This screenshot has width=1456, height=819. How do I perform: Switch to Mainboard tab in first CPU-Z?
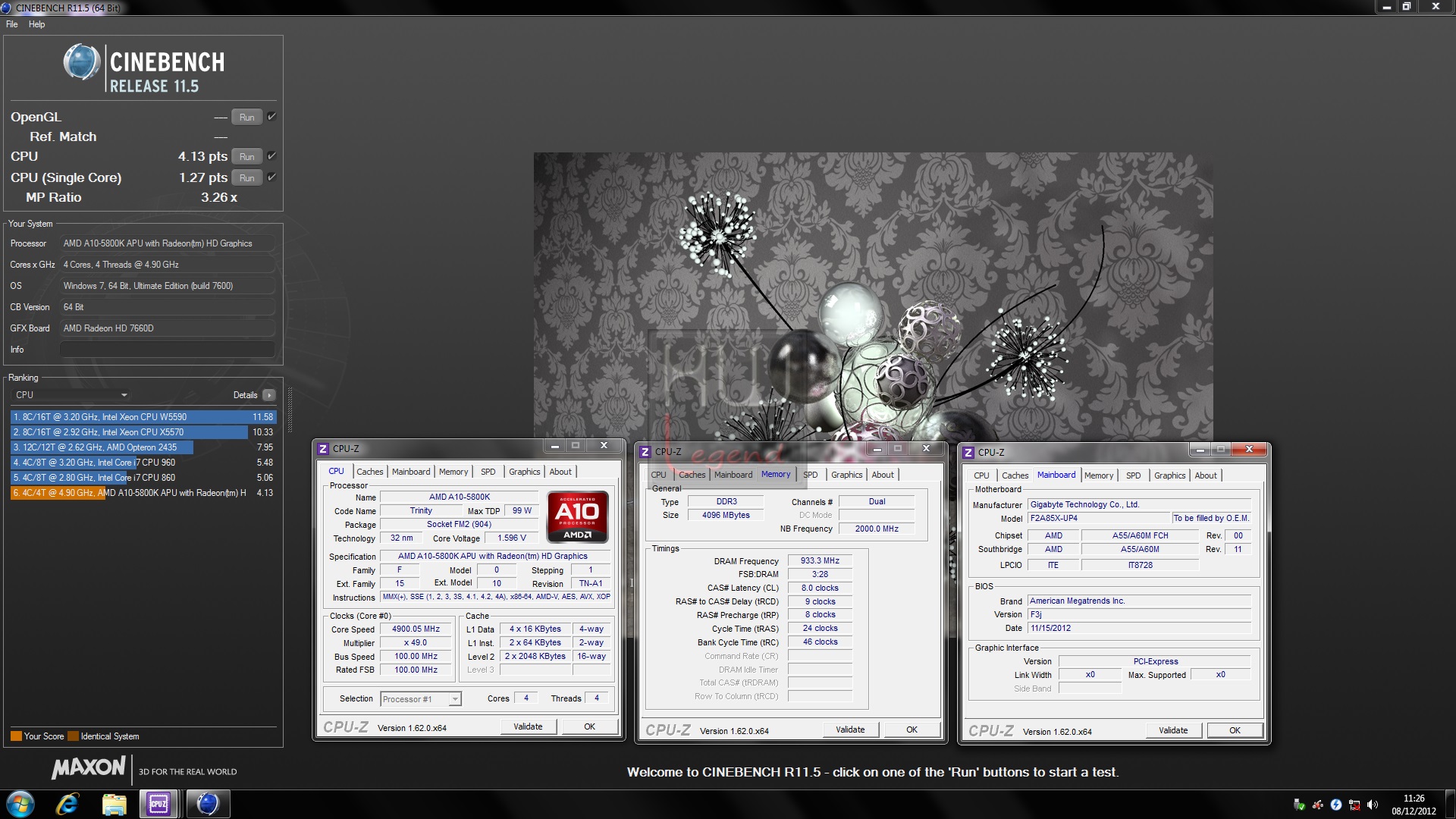(411, 472)
